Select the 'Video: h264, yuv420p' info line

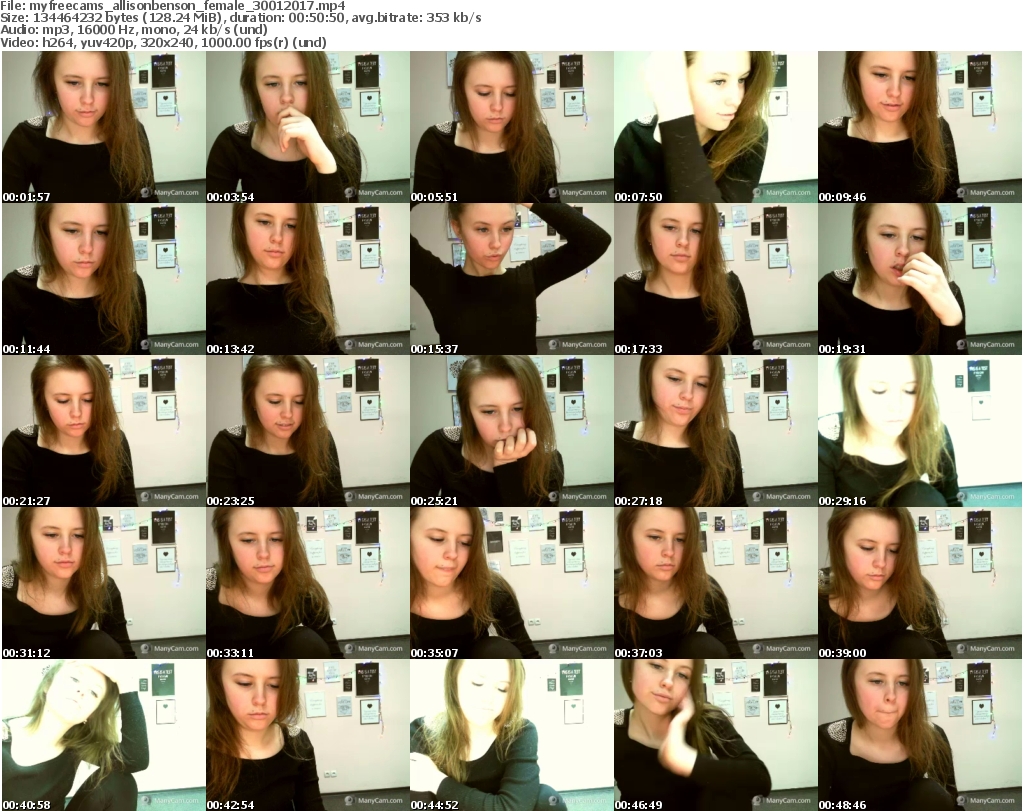[x=163, y=42]
